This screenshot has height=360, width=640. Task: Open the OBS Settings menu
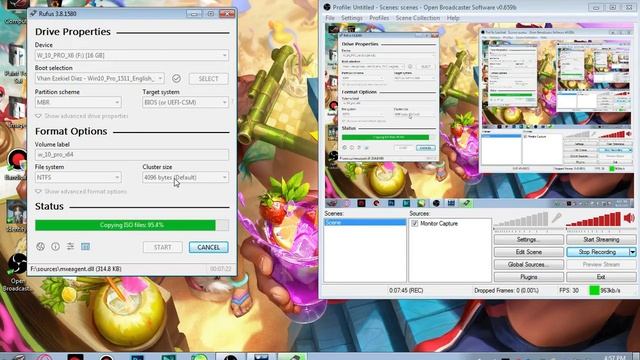tap(351, 18)
